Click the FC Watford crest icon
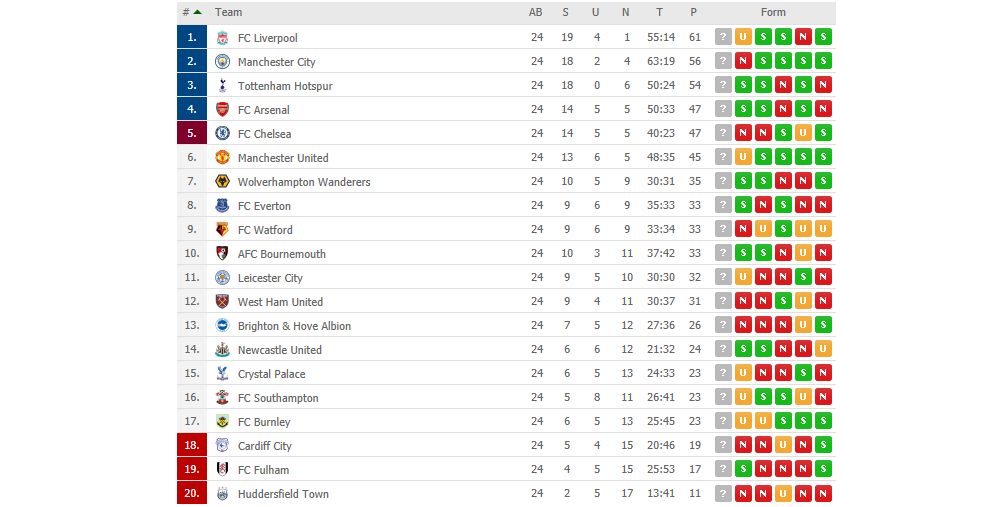Image resolution: width=1002 pixels, height=507 pixels. [222, 230]
